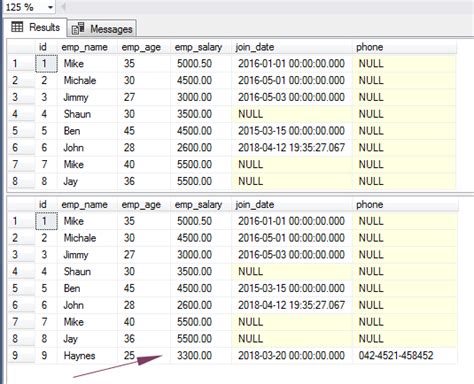
Task: Select the join_date column header in second grid
Action: 292,204
